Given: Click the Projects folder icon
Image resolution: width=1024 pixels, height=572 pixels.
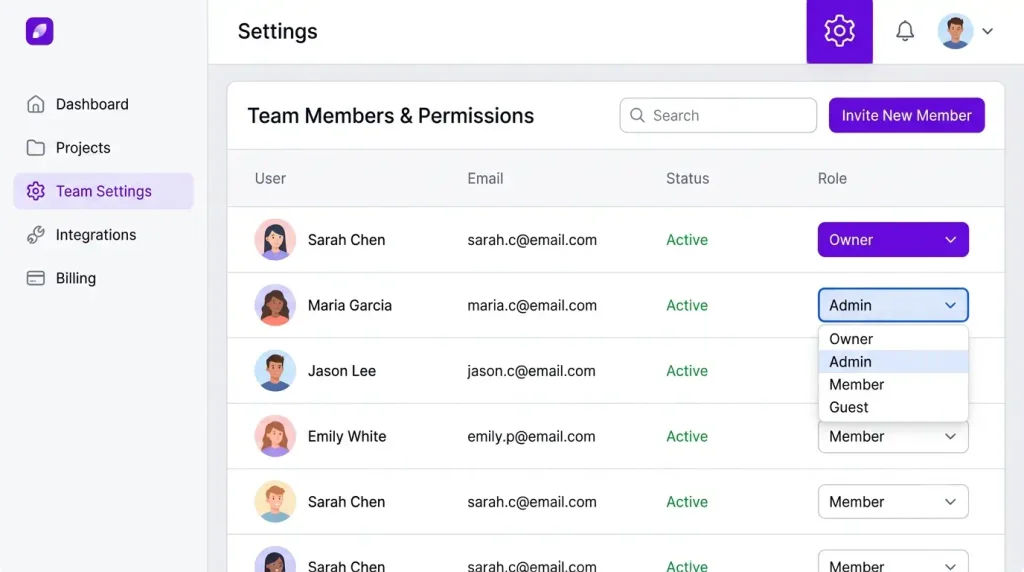Looking at the screenshot, I should coord(35,148).
